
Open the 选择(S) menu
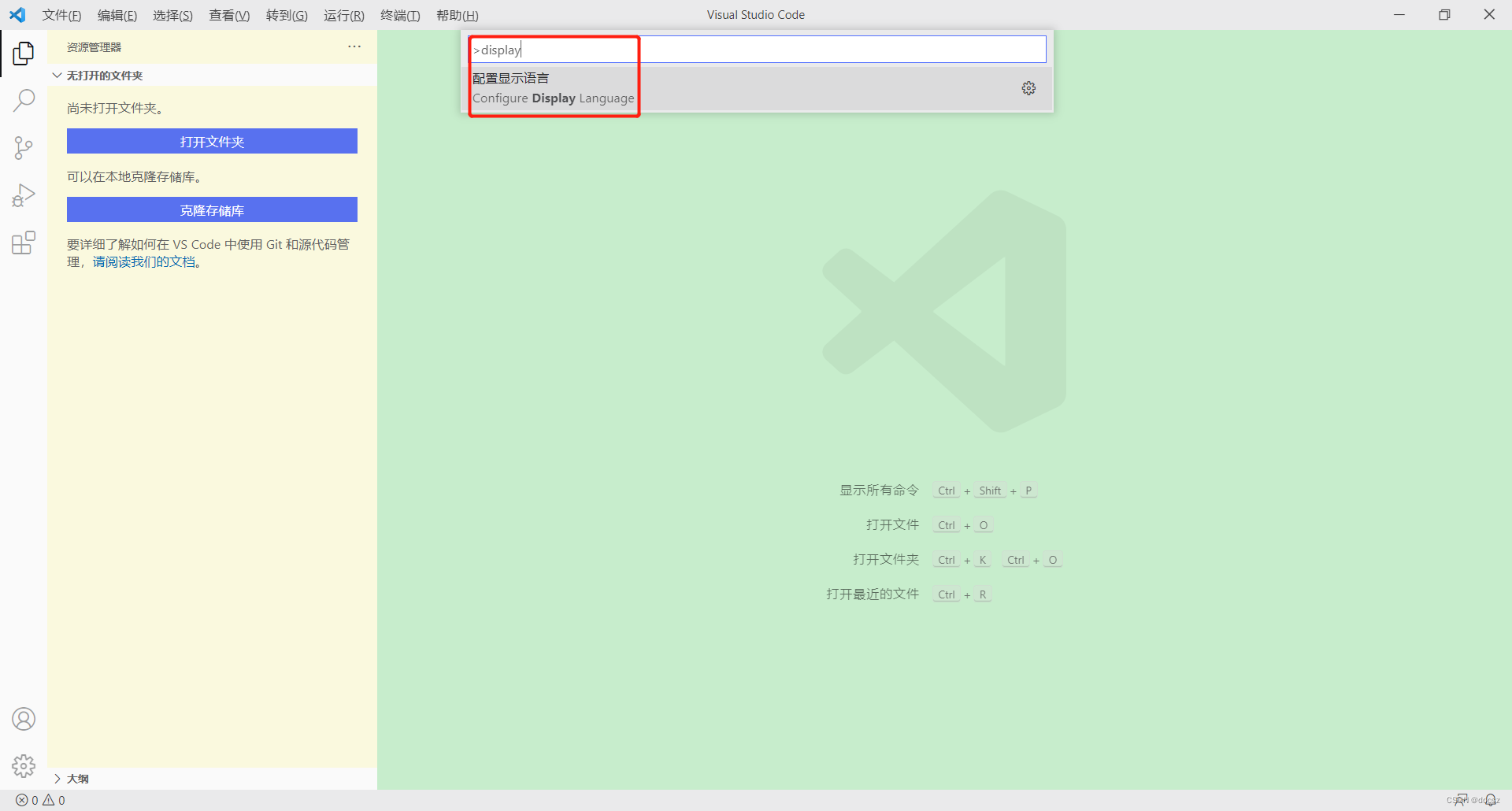pos(173,16)
